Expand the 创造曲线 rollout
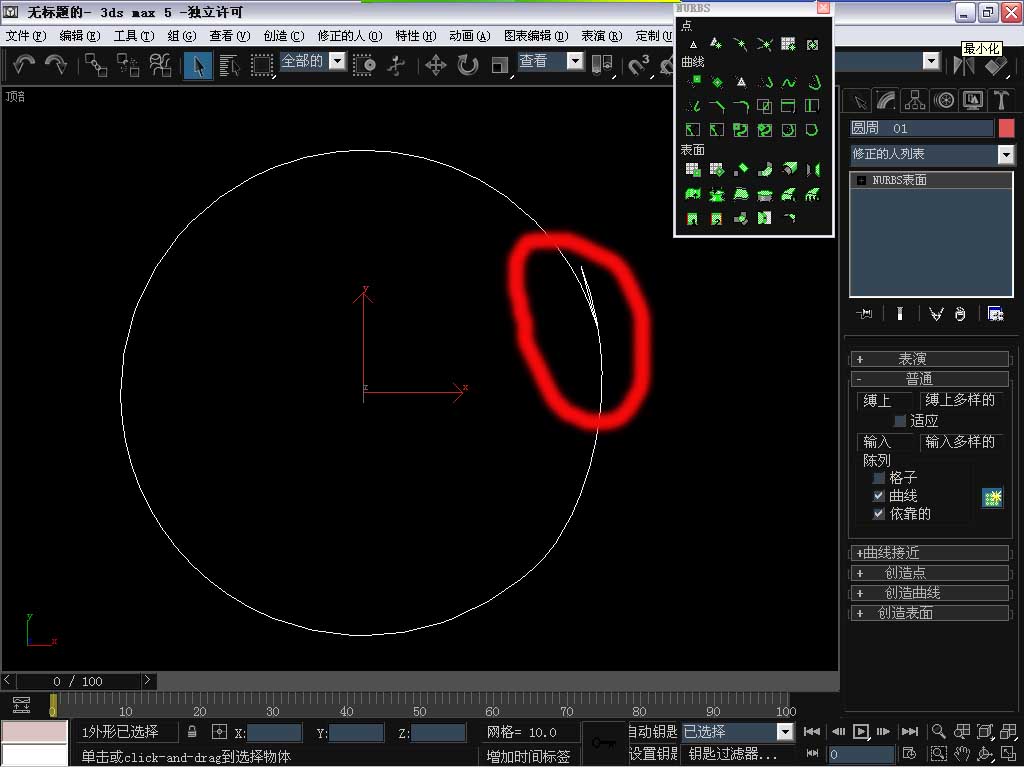The image size is (1024, 768). click(x=930, y=593)
